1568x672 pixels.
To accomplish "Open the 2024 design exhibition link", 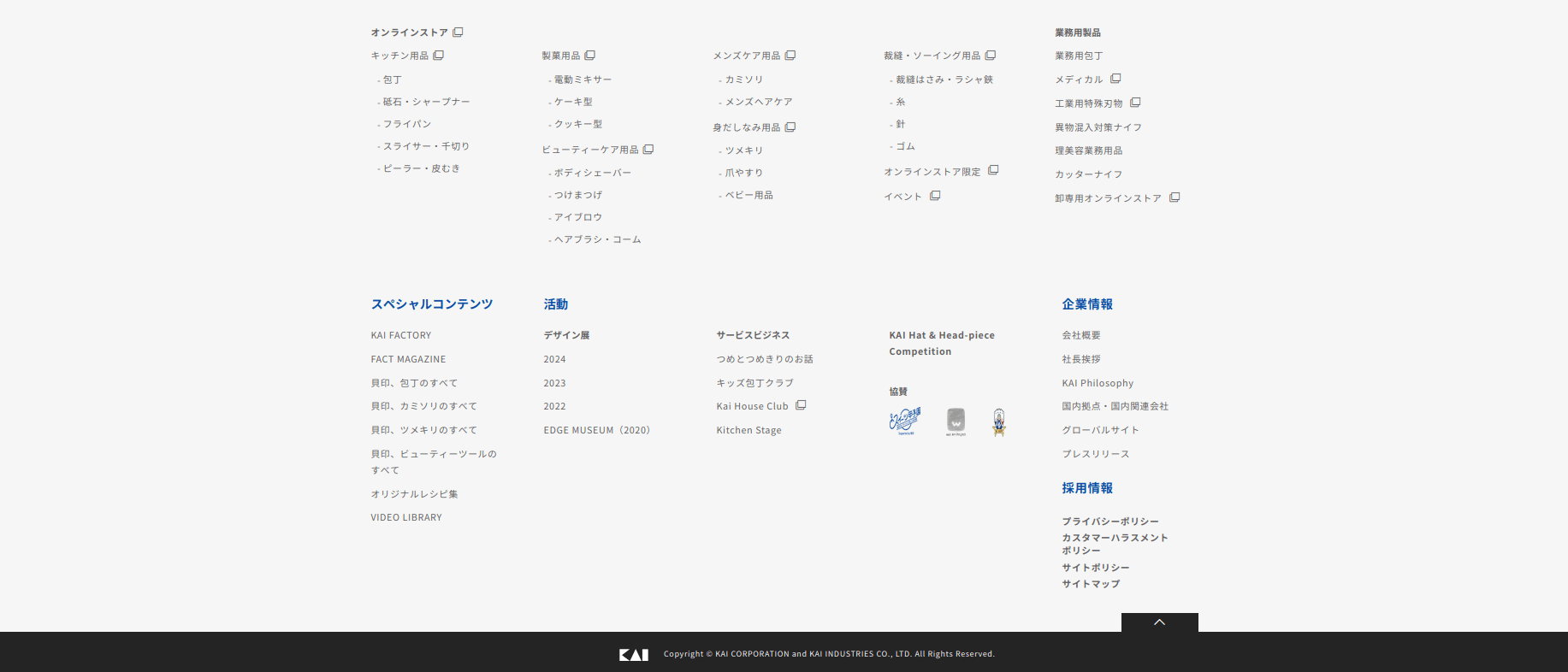I will (554, 359).
